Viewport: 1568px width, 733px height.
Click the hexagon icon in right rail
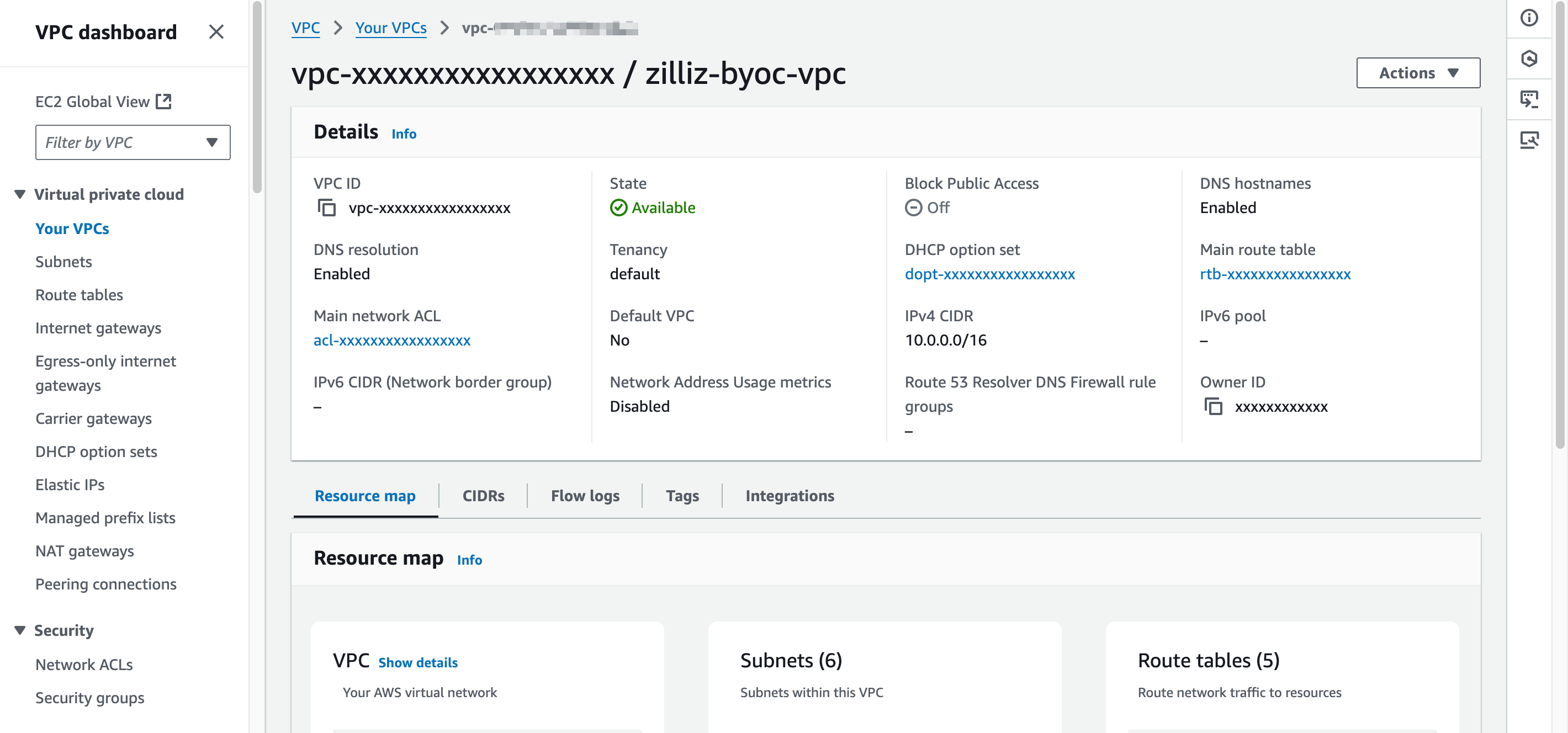1528,59
